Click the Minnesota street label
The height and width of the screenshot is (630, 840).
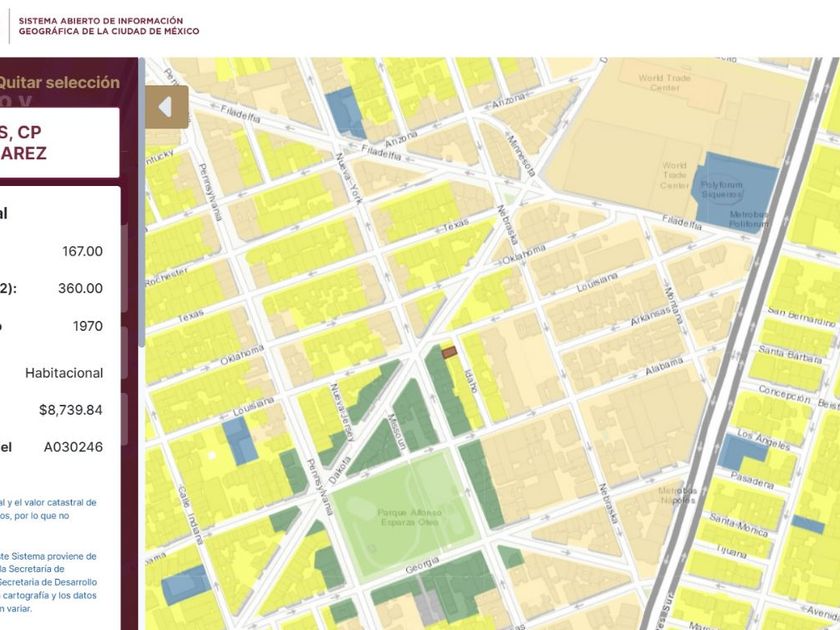pos(521,156)
